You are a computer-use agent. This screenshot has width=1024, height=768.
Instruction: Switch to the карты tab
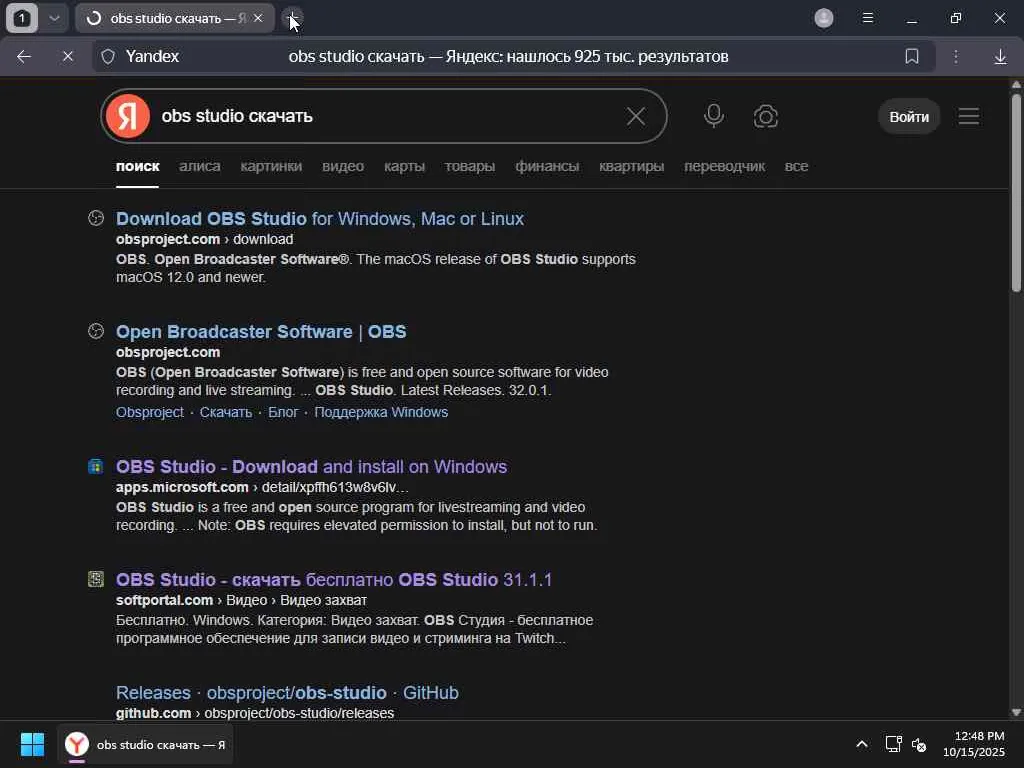(404, 167)
